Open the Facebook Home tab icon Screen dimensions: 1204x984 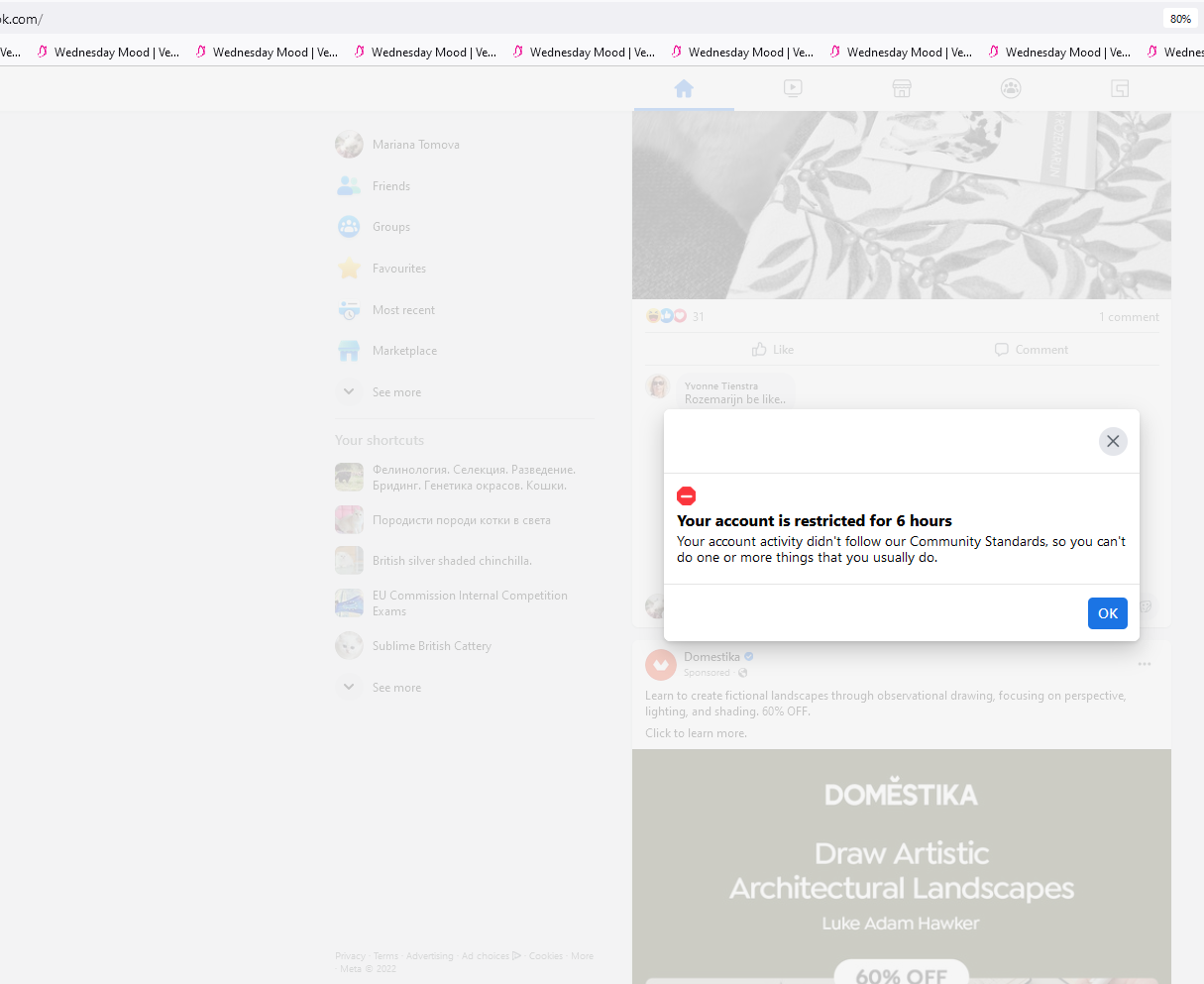684,88
